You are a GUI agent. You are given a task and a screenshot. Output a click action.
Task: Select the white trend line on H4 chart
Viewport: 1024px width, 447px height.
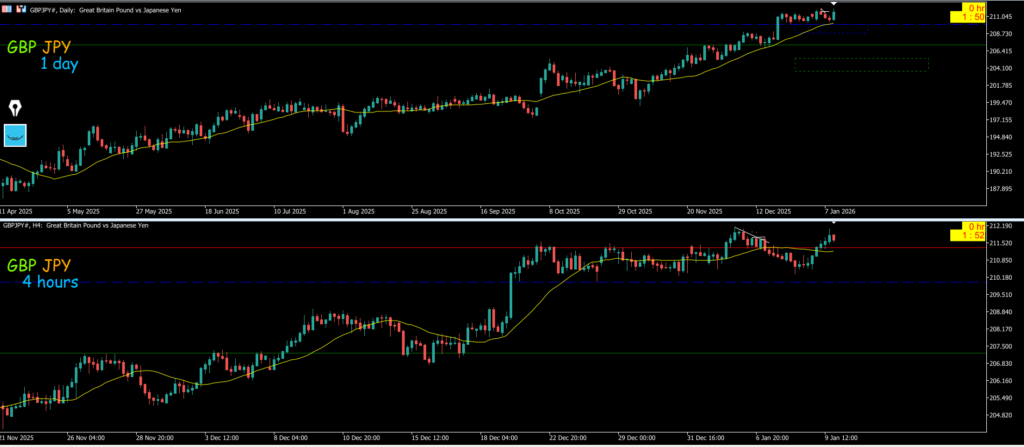[749, 236]
